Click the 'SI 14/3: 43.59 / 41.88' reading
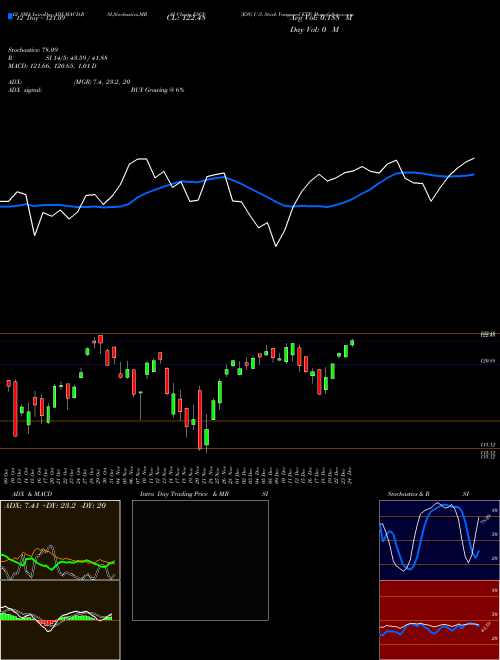This screenshot has height=660, width=500. (x=77, y=58)
